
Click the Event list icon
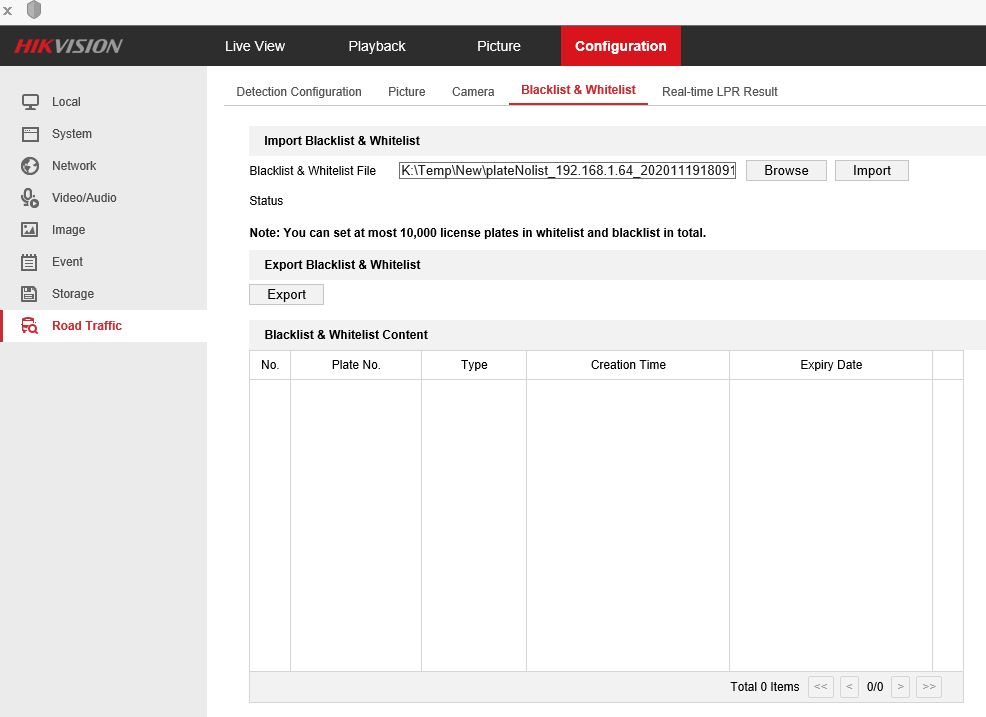30,262
